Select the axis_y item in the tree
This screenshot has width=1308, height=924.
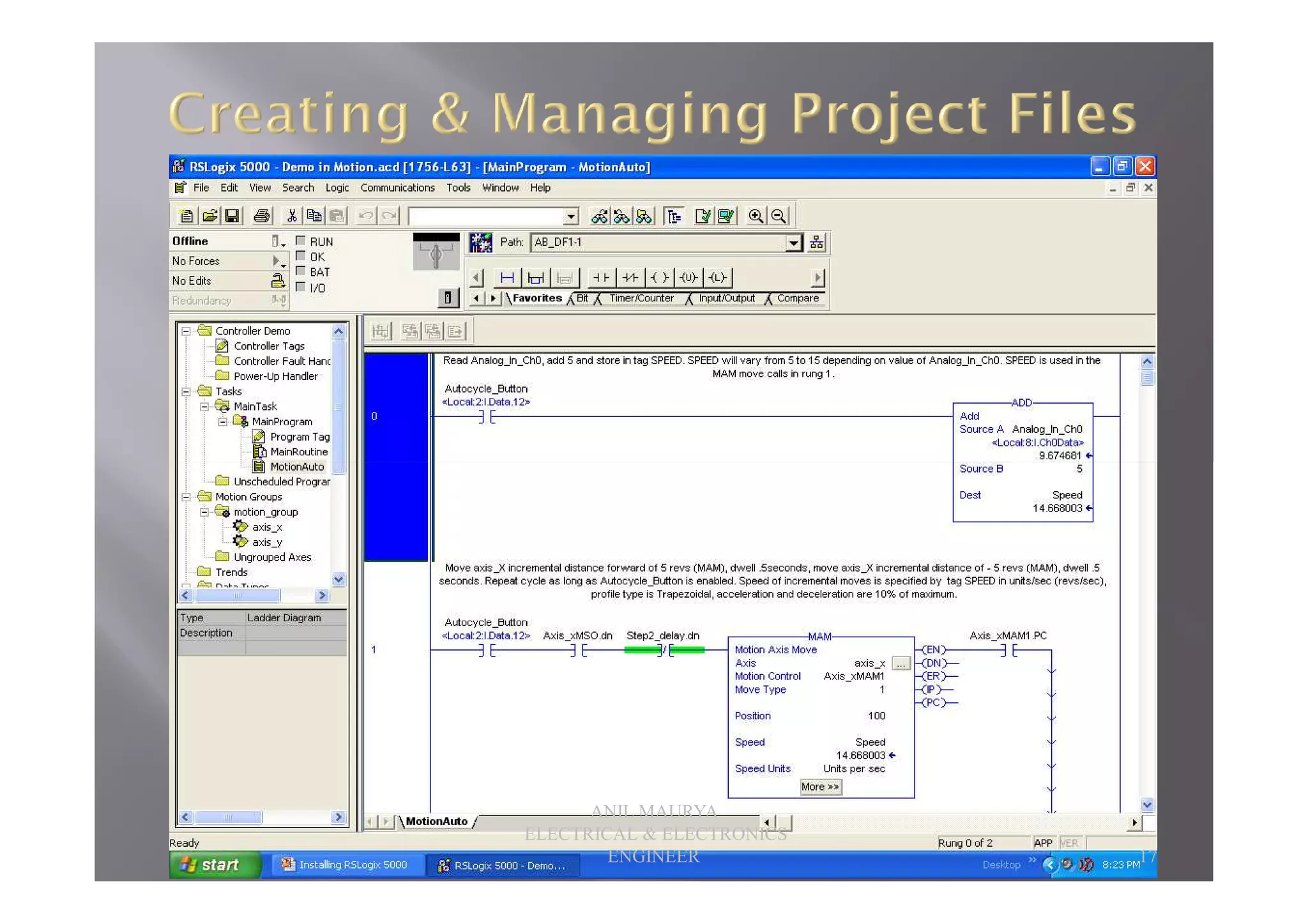[x=266, y=542]
